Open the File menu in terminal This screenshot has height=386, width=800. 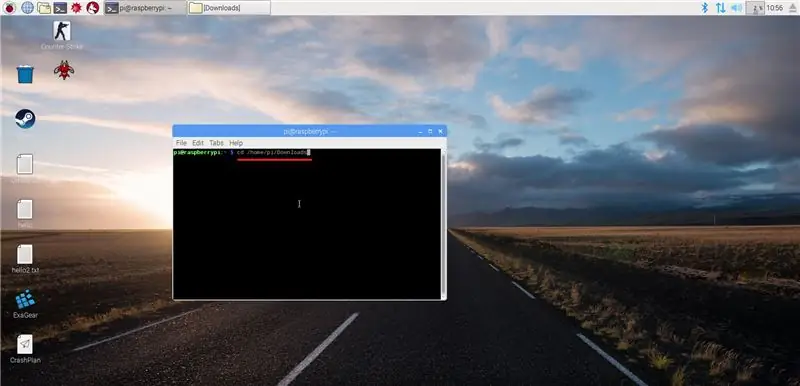click(x=181, y=143)
